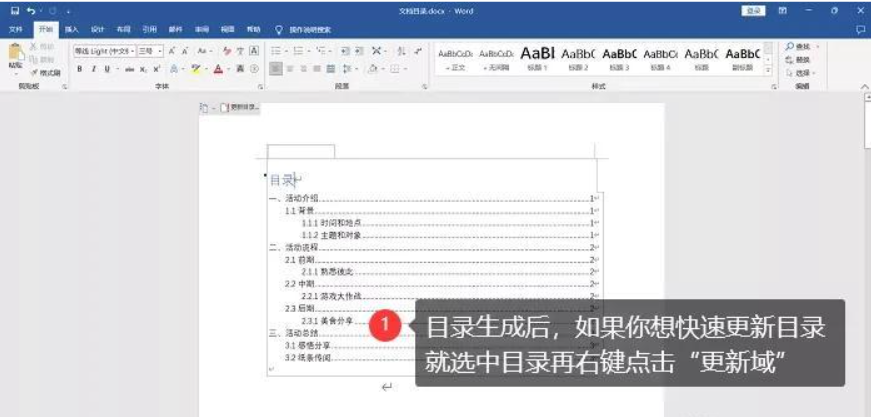Click the Text Effects glowing A icon
Screen dimensions: 871x417
(x=174, y=69)
